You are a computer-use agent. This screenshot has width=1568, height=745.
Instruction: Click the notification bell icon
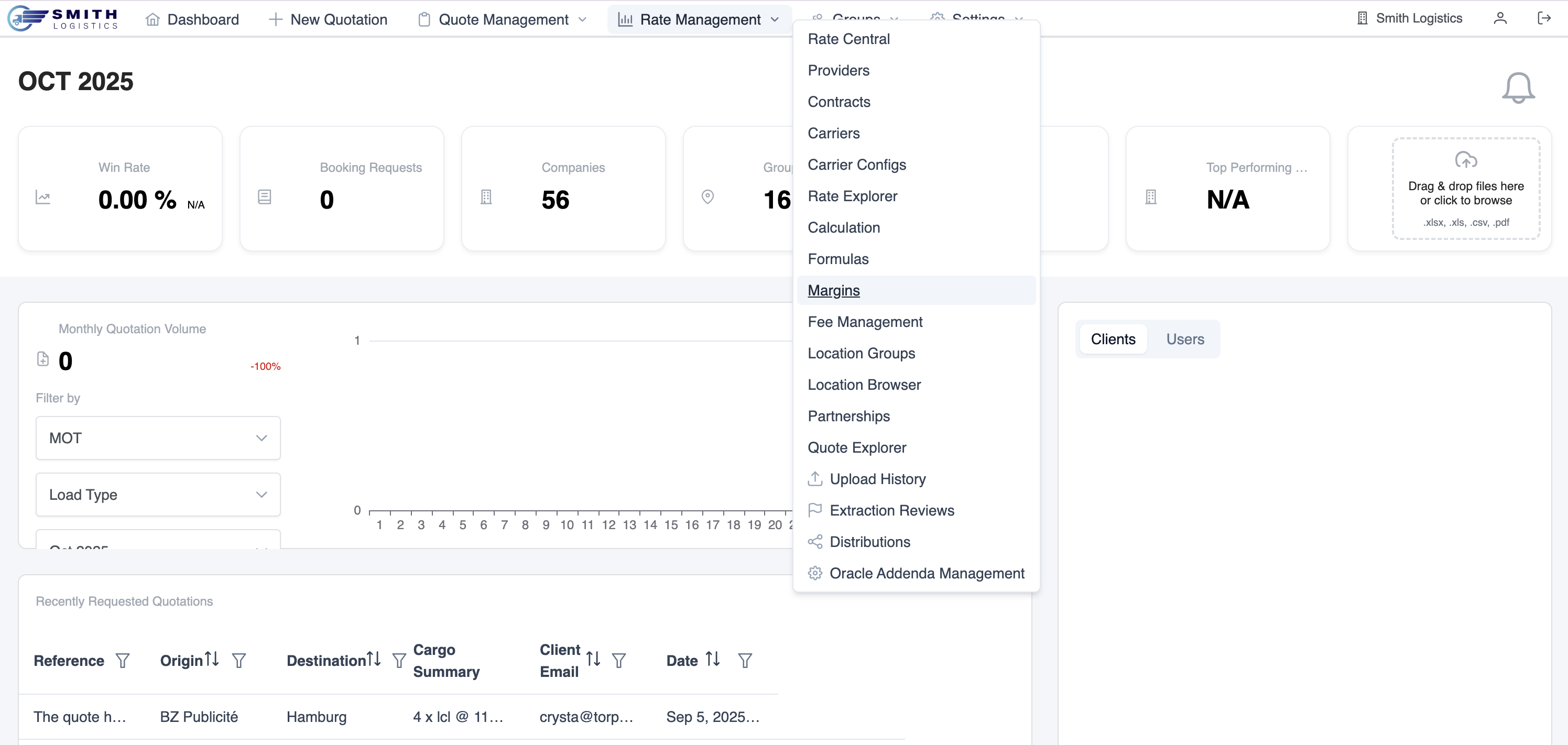1518,89
